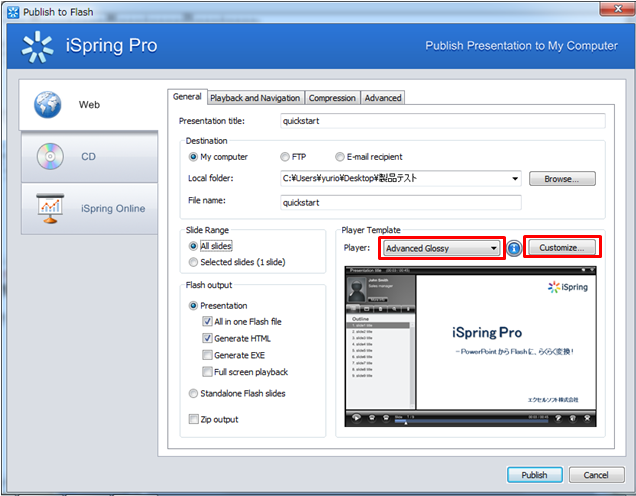Close the Publish to Flash dialog

[x=617, y=9]
